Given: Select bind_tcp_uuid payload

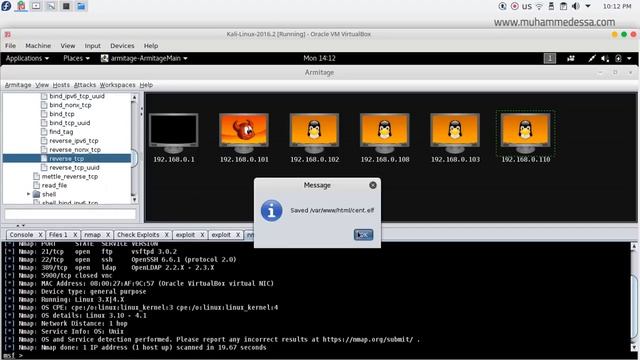Looking at the screenshot, I should click(x=69, y=123).
